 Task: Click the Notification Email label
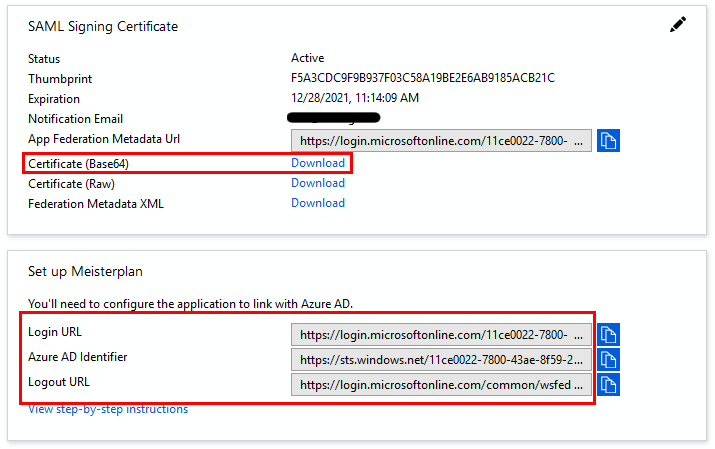76,119
